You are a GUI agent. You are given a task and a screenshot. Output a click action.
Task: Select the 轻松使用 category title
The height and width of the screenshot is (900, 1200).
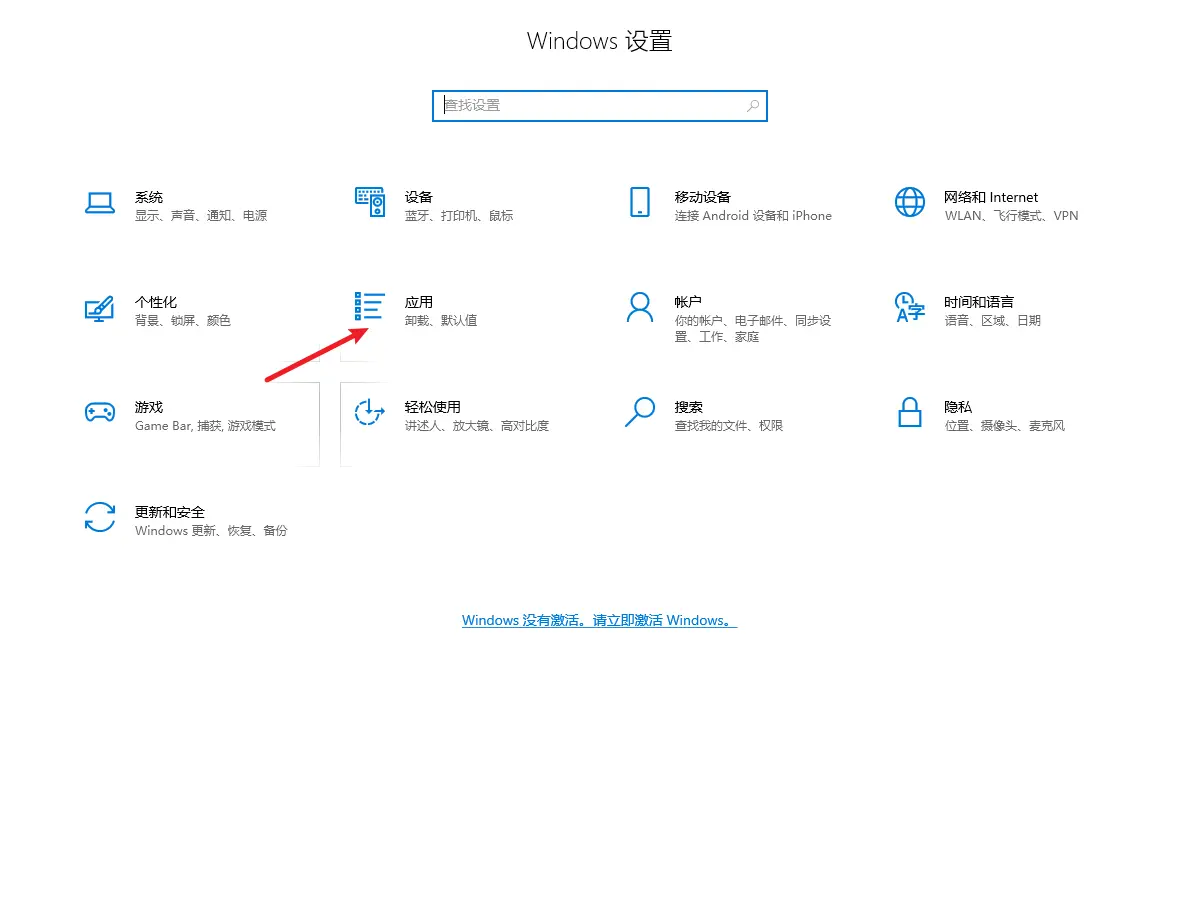click(433, 407)
